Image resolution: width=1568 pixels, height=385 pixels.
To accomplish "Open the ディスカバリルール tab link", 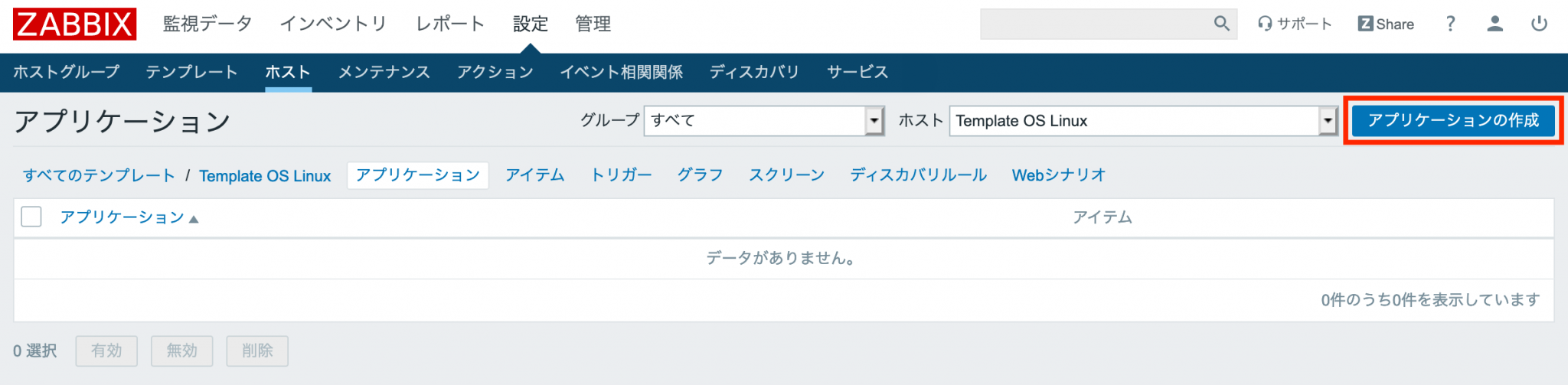I will point(918,175).
